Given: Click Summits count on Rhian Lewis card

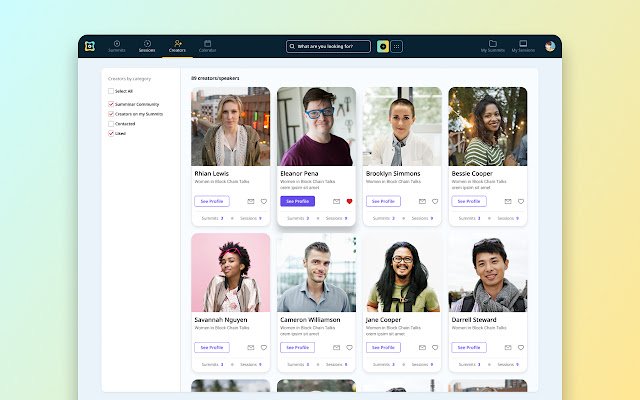Looking at the screenshot, I should tap(212, 218).
